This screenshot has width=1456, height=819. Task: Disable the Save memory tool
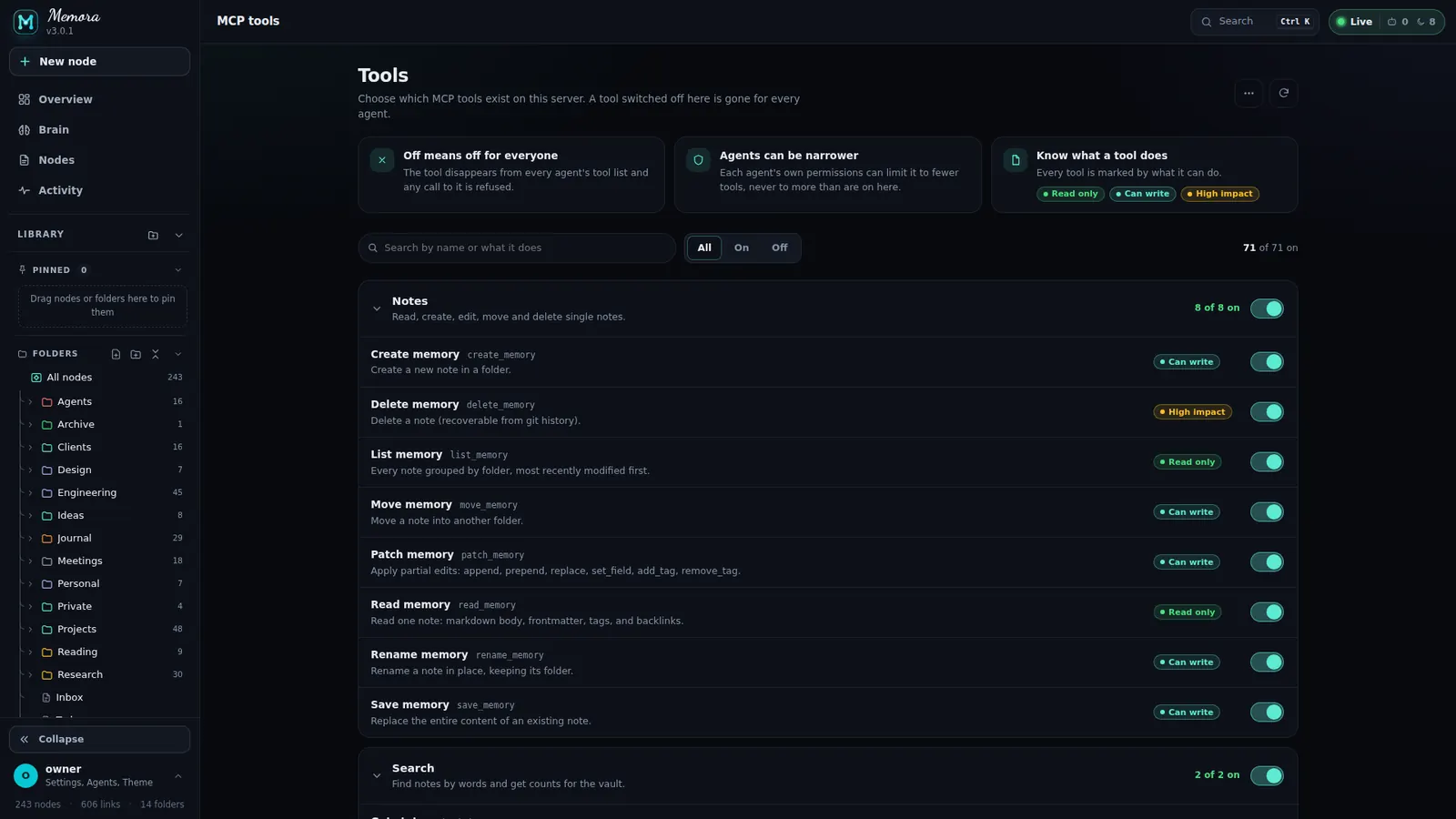1267,713
